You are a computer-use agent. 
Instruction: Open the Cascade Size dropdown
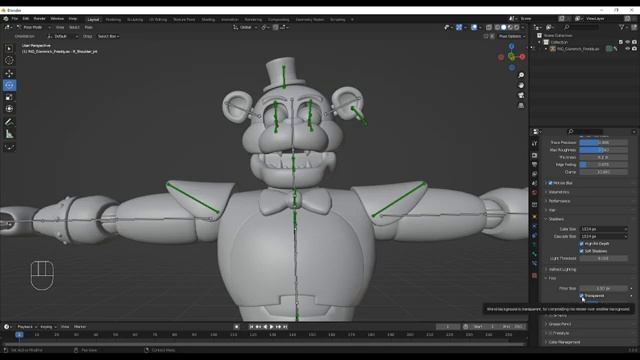[604, 236]
